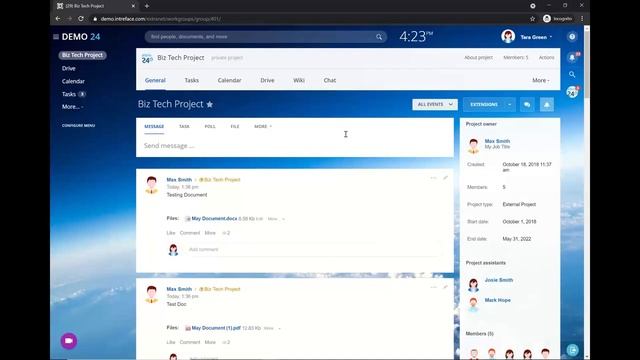Open the Bitrix24 messenger icon in the right sidebar
The image size is (640, 360).
point(572,92)
